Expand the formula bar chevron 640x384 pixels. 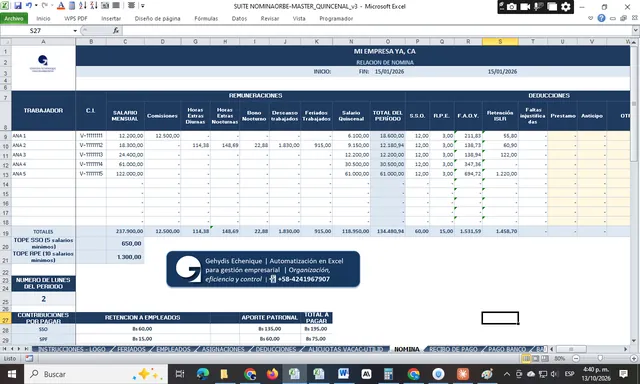tap(636, 31)
